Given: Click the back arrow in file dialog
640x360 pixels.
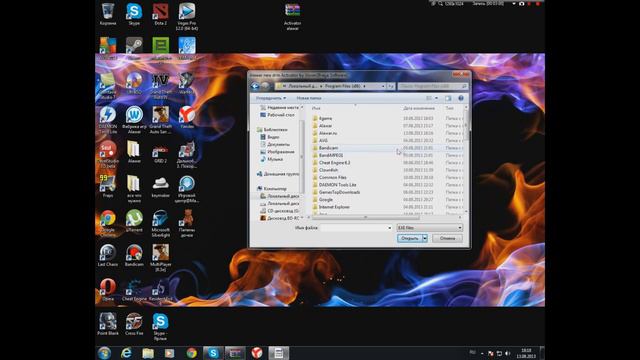Looking at the screenshot, I should 255,86.
